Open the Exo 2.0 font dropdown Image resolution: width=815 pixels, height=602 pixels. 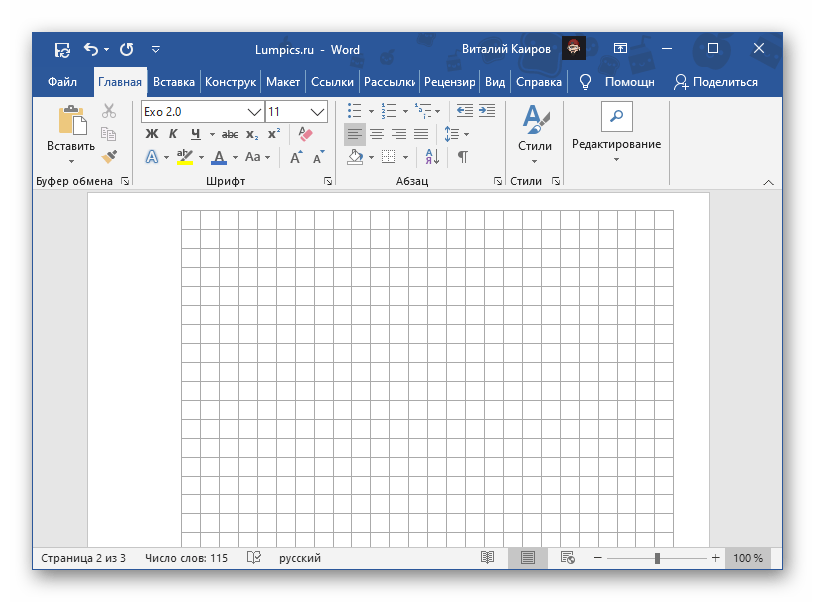tap(252, 111)
